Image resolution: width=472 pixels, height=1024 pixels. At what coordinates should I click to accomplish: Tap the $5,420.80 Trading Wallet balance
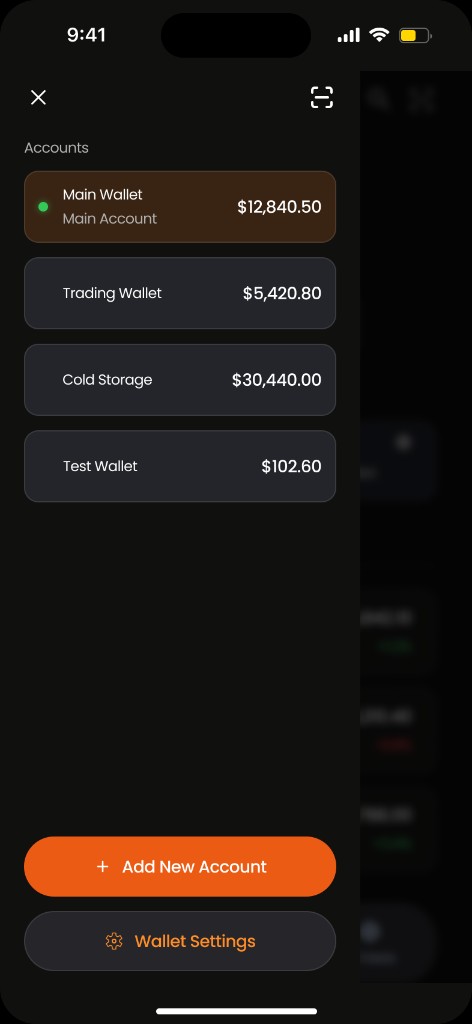tap(282, 293)
